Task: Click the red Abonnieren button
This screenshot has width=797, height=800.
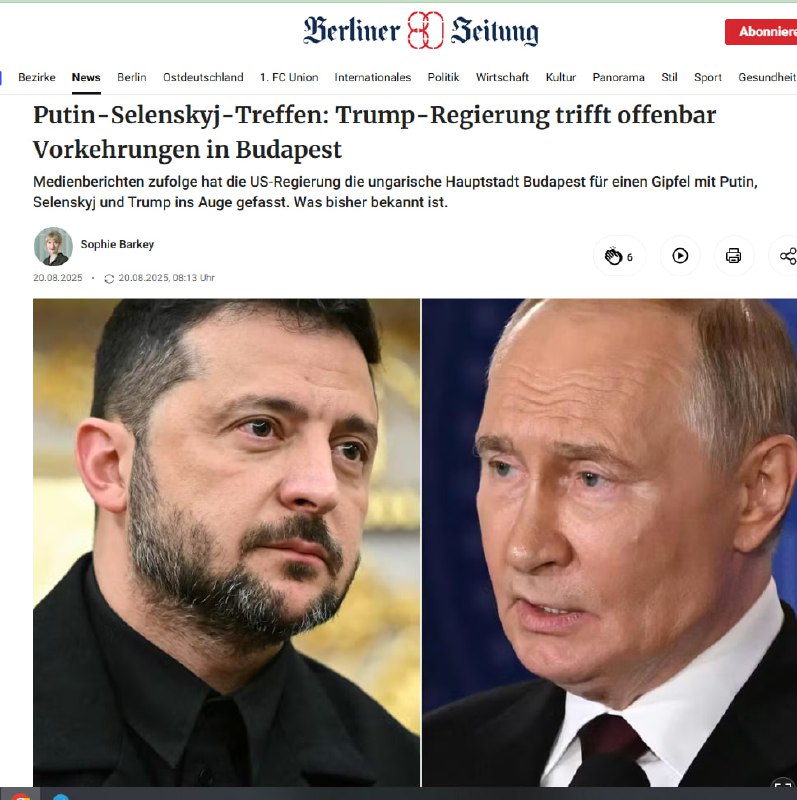Action: click(x=761, y=32)
